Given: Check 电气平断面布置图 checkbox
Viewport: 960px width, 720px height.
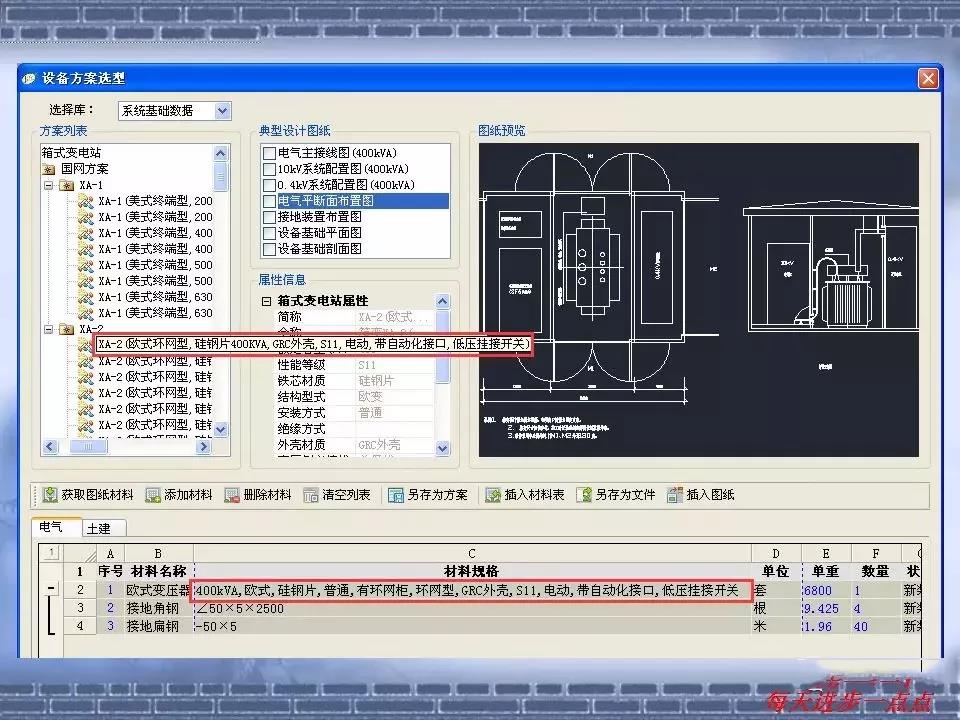Looking at the screenshot, I should tap(269, 201).
